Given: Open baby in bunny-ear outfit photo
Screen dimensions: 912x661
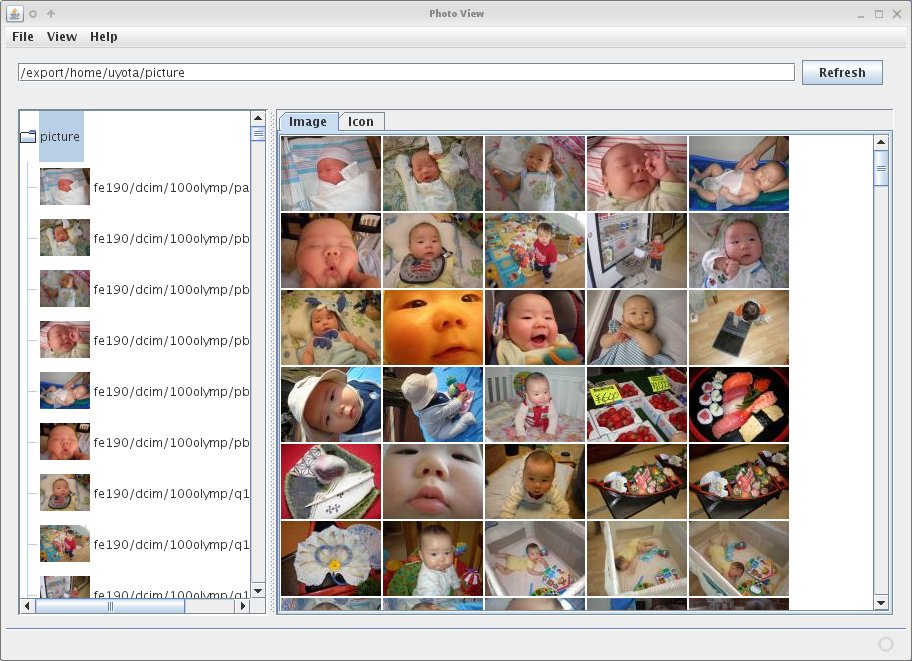Looking at the screenshot, I should [x=331, y=327].
